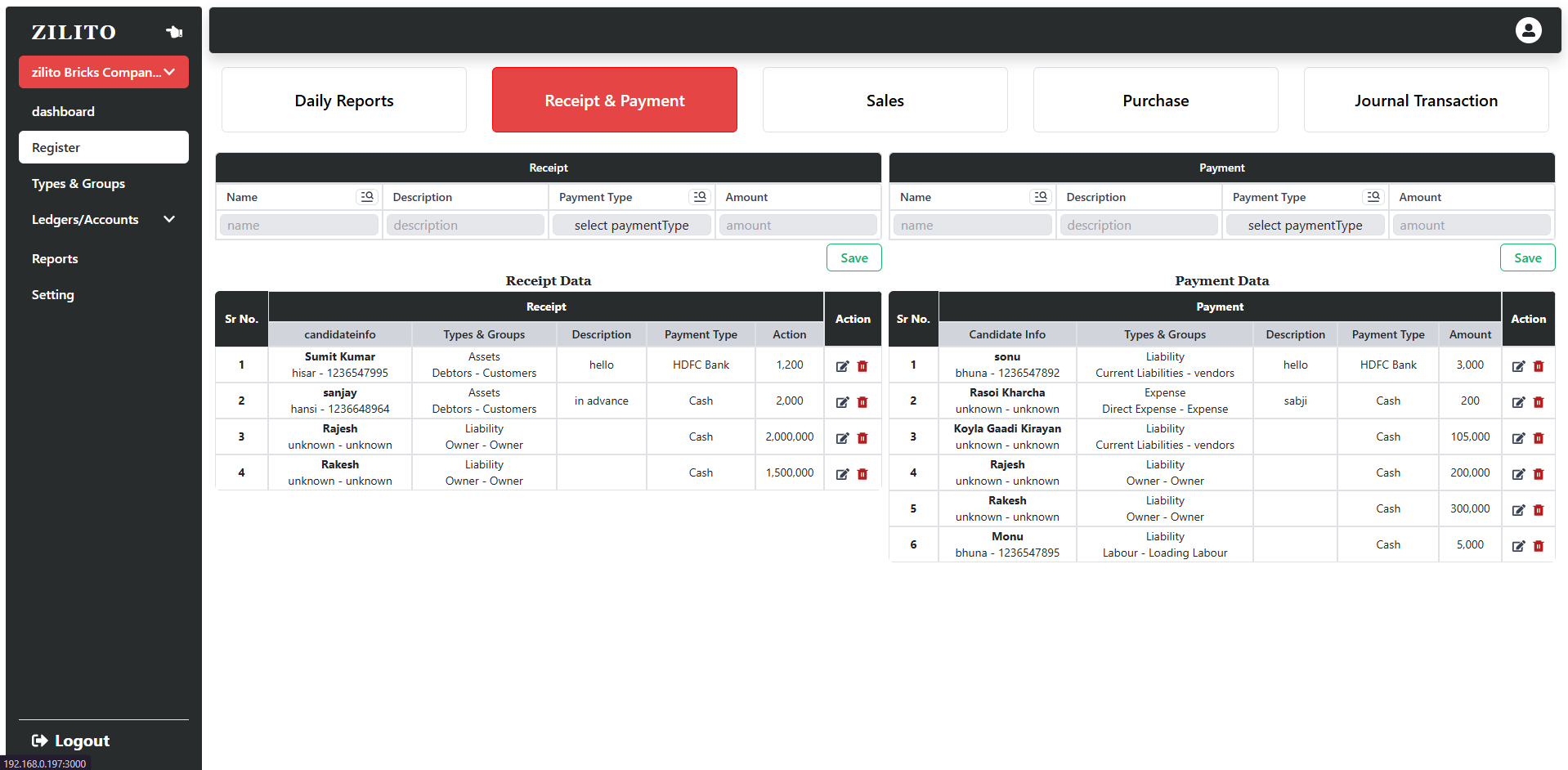Click the sidebar collapse hand icon
Screen dimensions: 1568x770
[x=174, y=32]
